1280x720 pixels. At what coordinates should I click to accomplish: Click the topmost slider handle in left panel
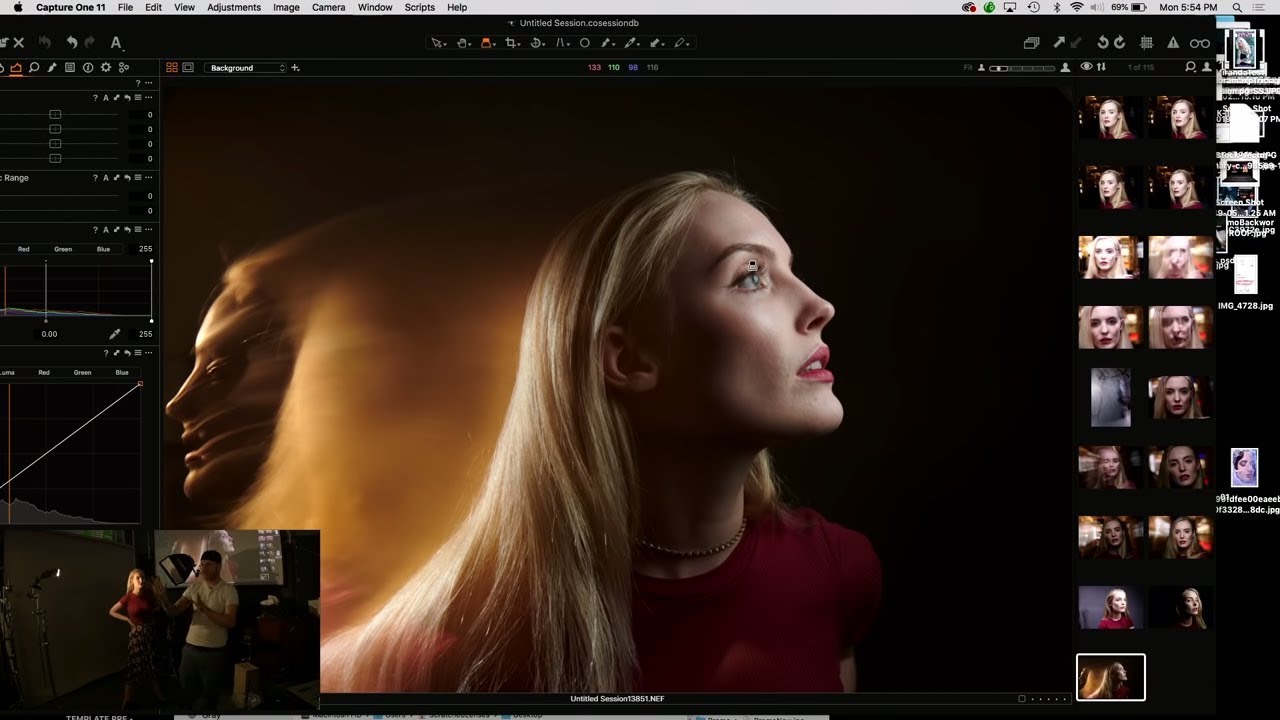(55, 115)
